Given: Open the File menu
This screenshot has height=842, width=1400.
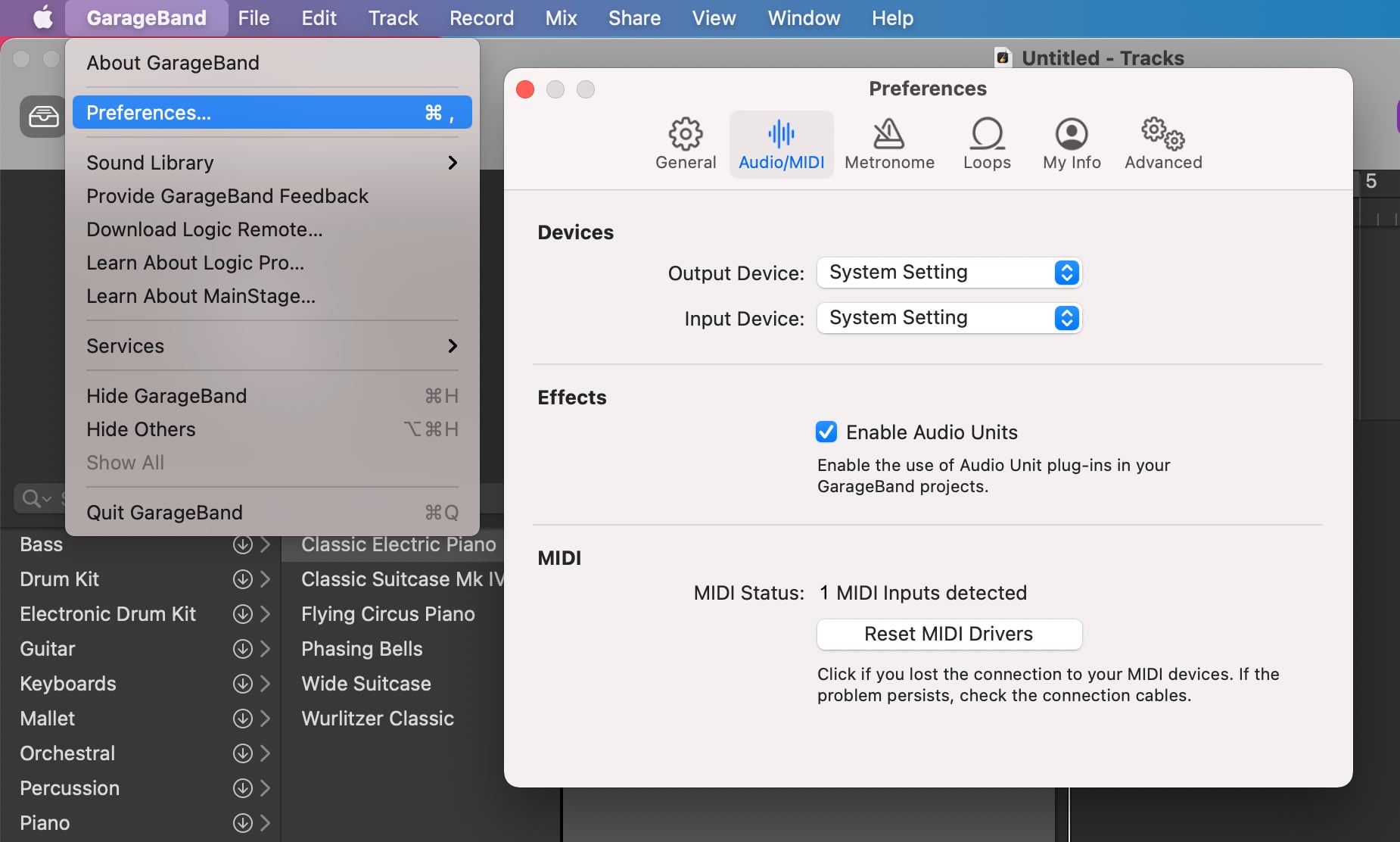Looking at the screenshot, I should click(254, 17).
